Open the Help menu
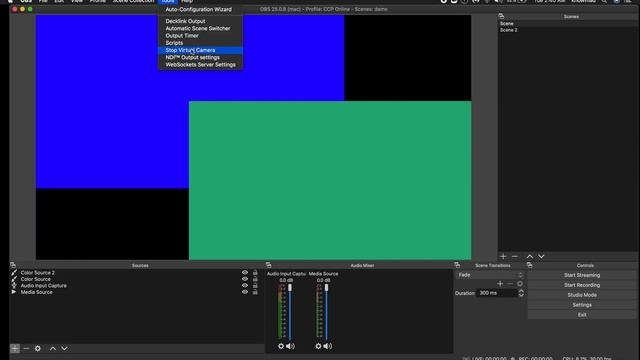640x360 pixels. [x=187, y=2]
